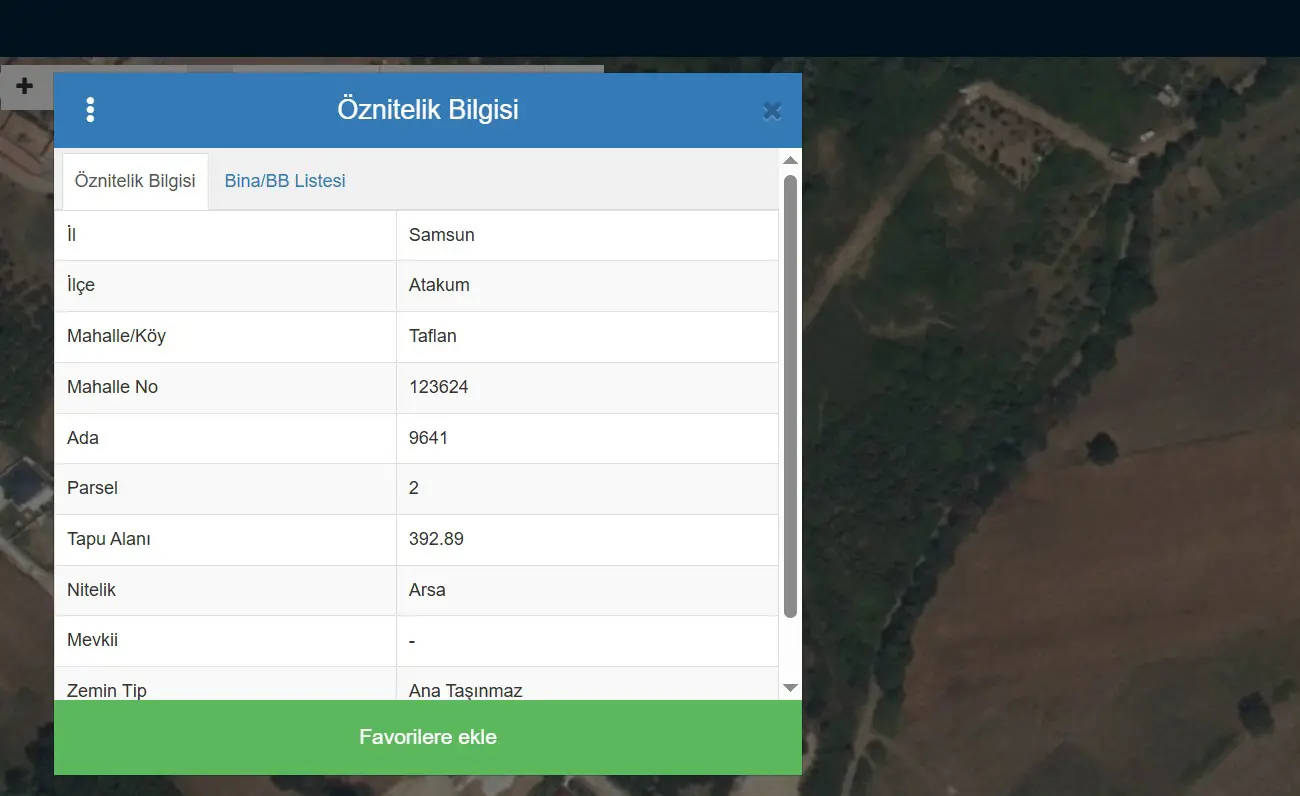
Task: Click the value Samsun
Action: [x=442, y=235]
